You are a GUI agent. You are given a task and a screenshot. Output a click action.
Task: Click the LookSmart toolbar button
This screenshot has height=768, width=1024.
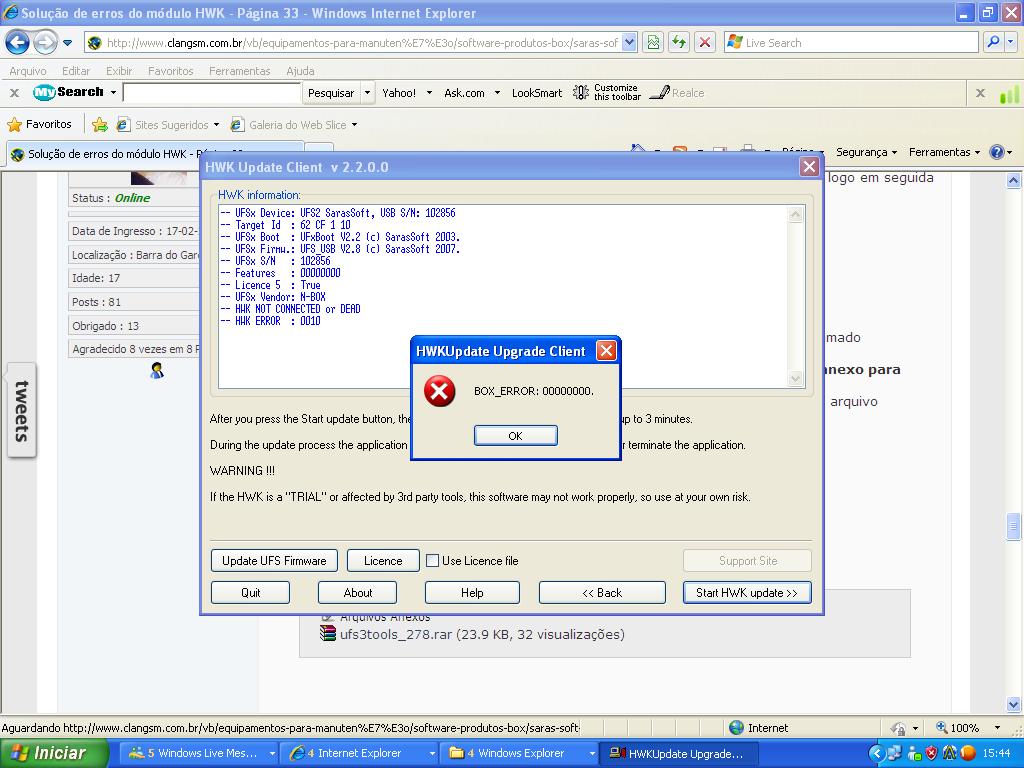coord(537,93)
